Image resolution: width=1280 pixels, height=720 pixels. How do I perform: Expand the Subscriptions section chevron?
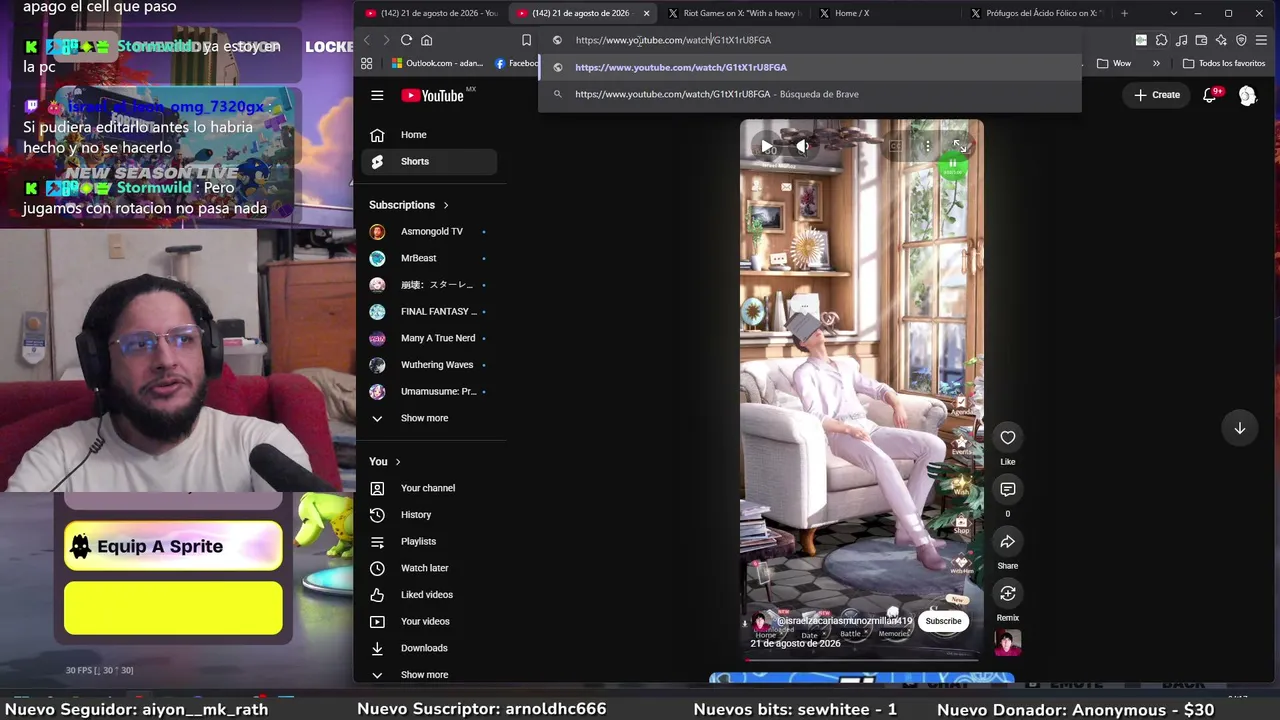[446, 205]
